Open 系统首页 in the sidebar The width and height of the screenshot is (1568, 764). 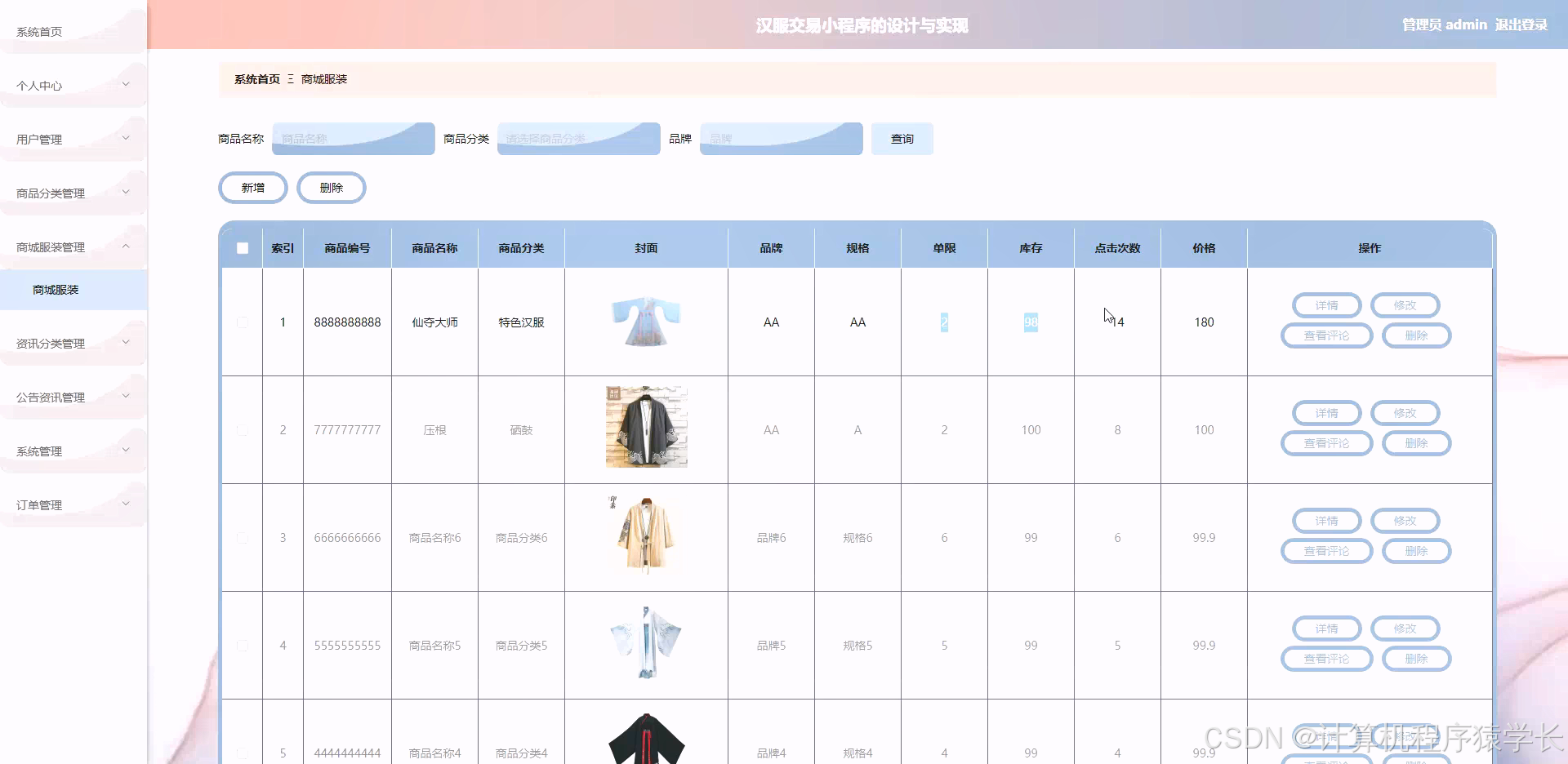click(x=73, y=31)
